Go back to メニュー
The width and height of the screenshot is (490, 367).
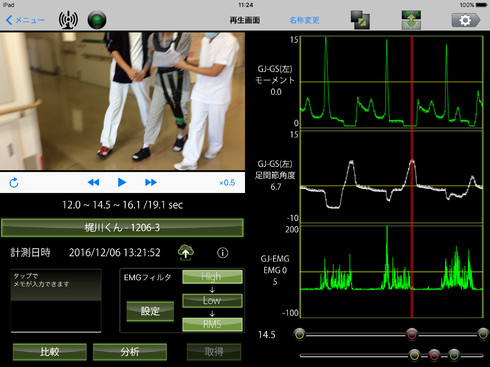click(x=25, y=20)
